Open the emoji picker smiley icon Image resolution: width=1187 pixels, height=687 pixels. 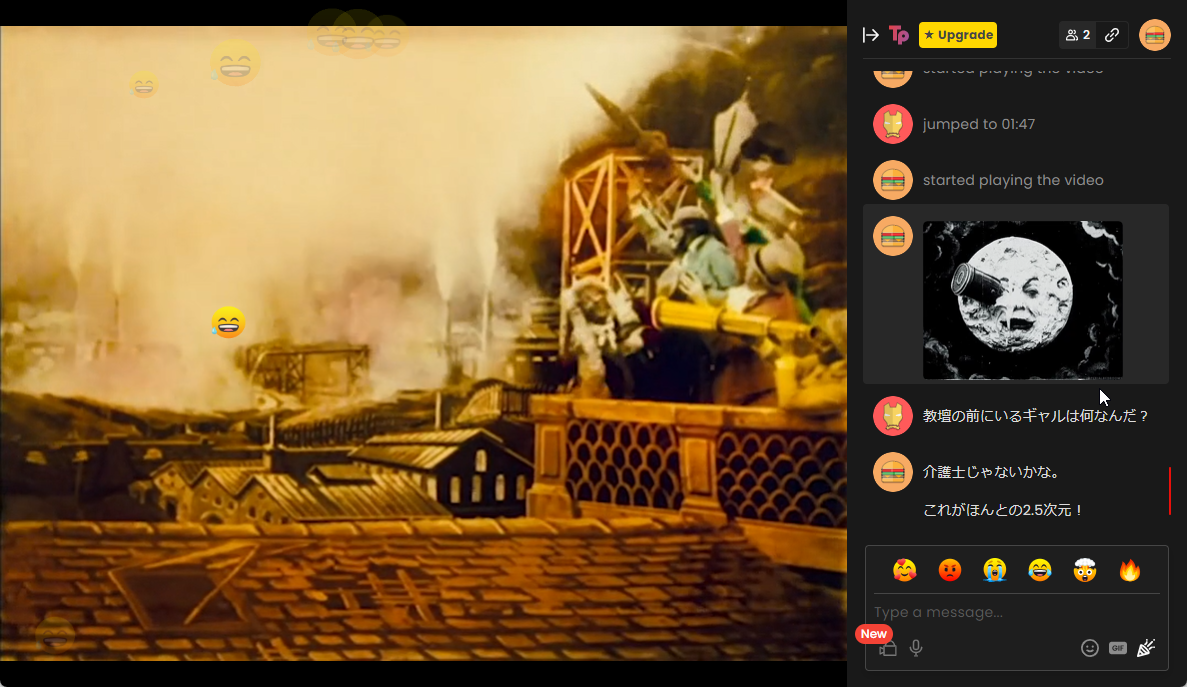[x=1089, y=648]
